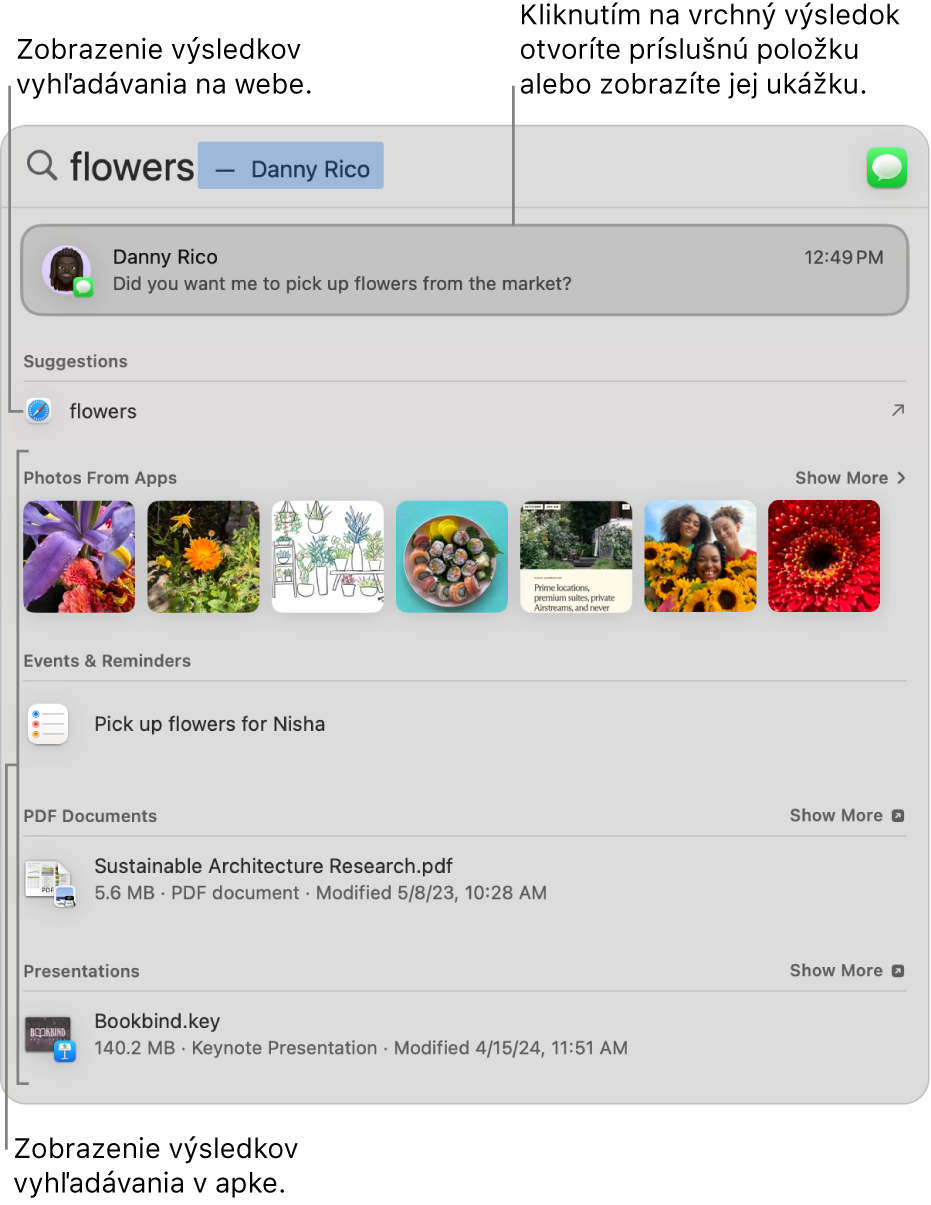The width and height of the screenshot is (931, 1205).
Task: Click the message text about flowers from market
Action: point(342,284)
